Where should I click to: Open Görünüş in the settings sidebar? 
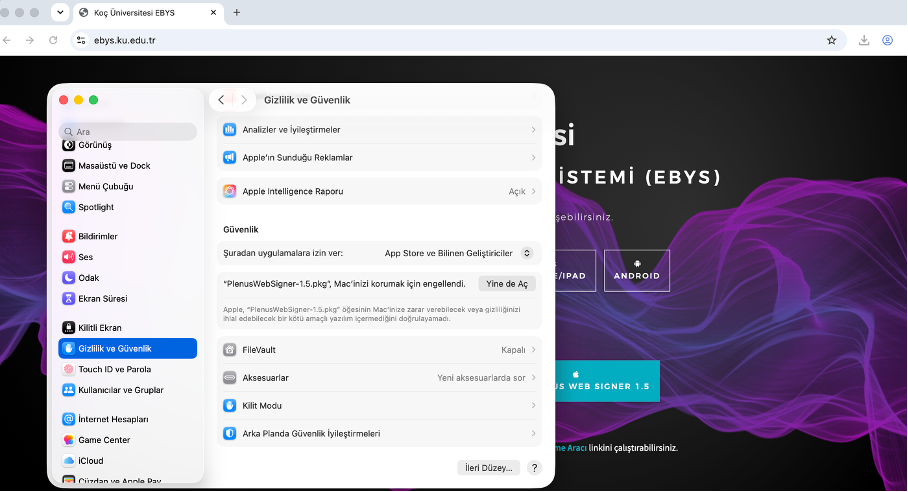click(x=127, y=145)
